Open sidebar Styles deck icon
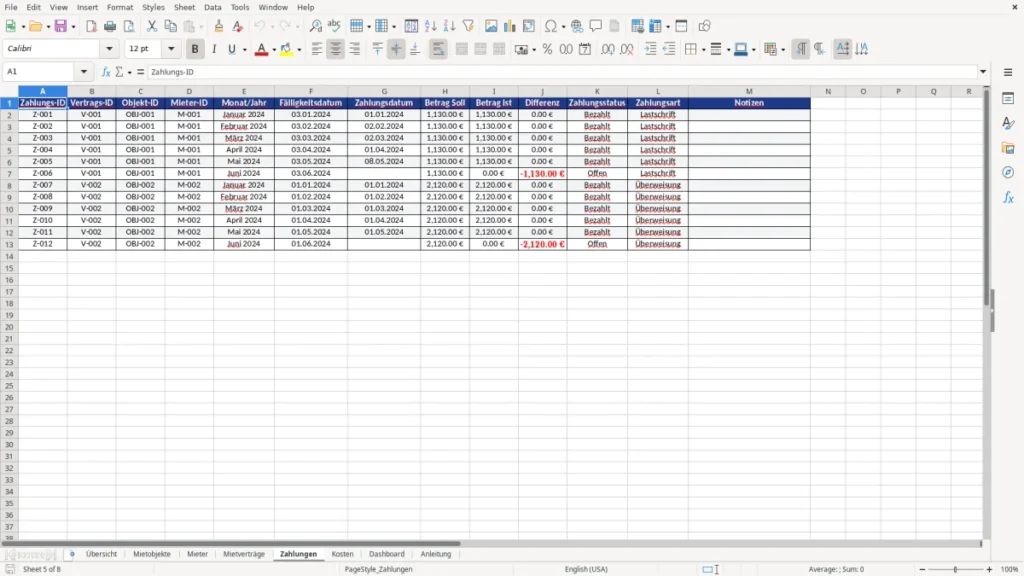 [1008, 123]
